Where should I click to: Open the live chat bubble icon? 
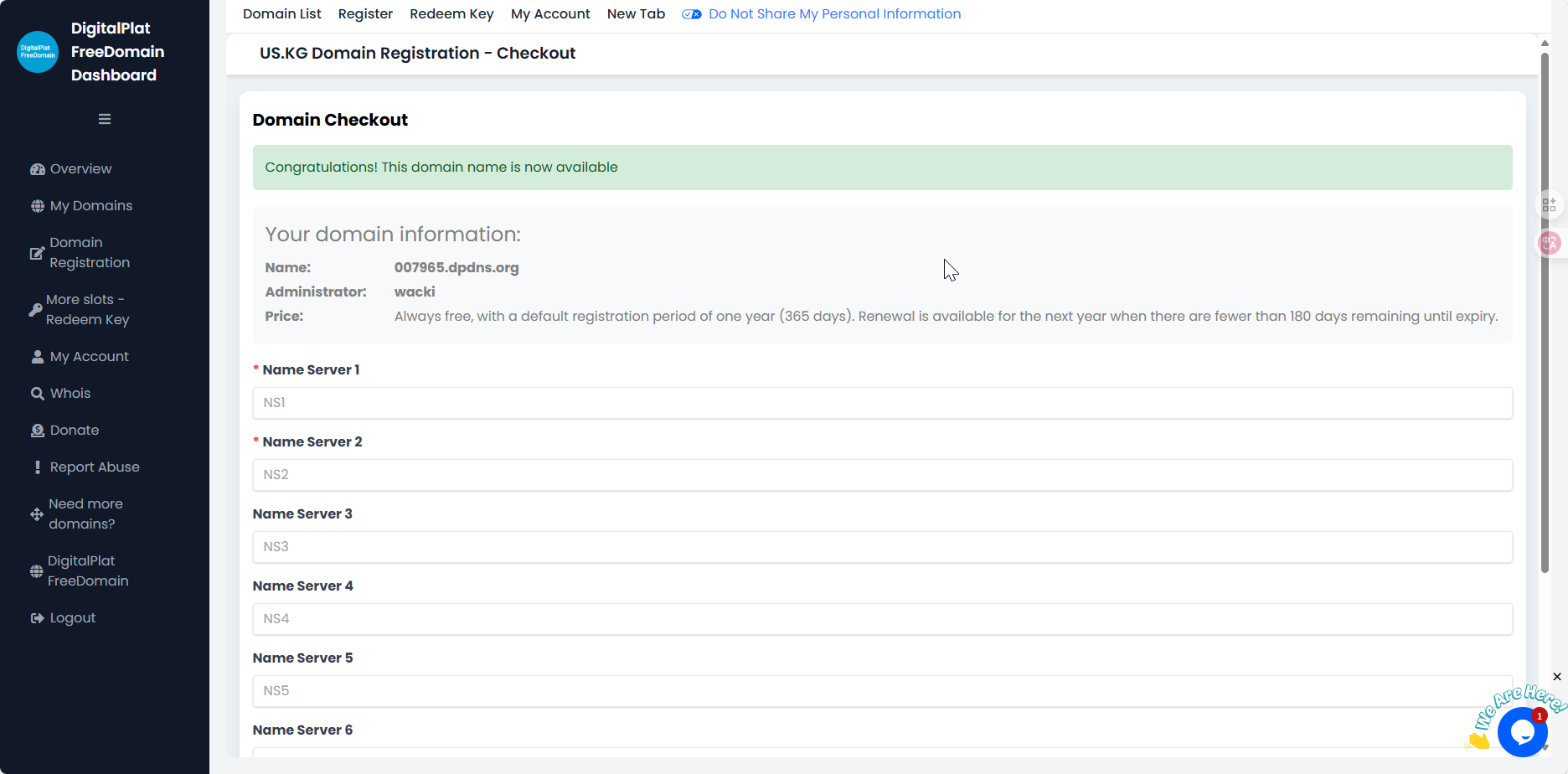click(x=1522, y=731)
